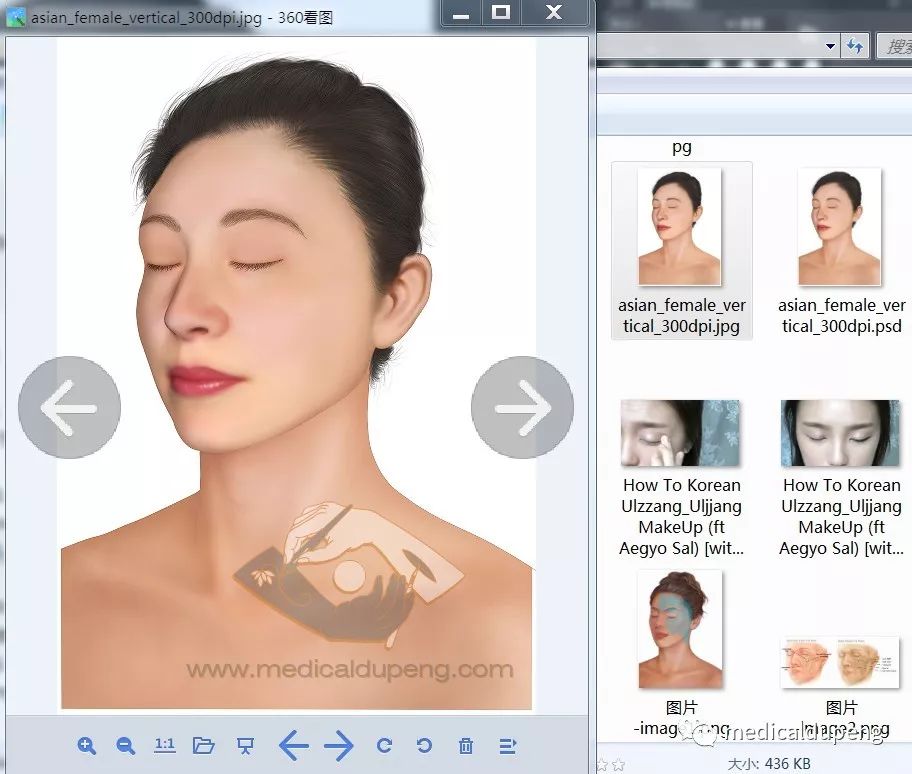Viewport: 912px width, 774px height.
Task: Rotate the image clockwise
Action: (x=383, y=745)
